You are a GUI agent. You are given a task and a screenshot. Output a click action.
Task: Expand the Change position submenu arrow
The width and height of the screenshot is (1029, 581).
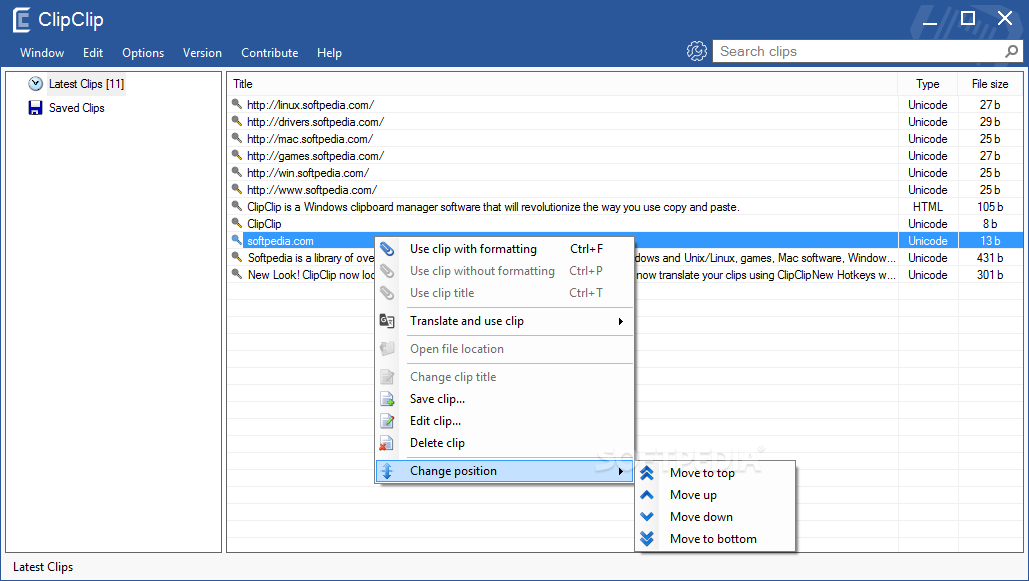pos(621,471)
